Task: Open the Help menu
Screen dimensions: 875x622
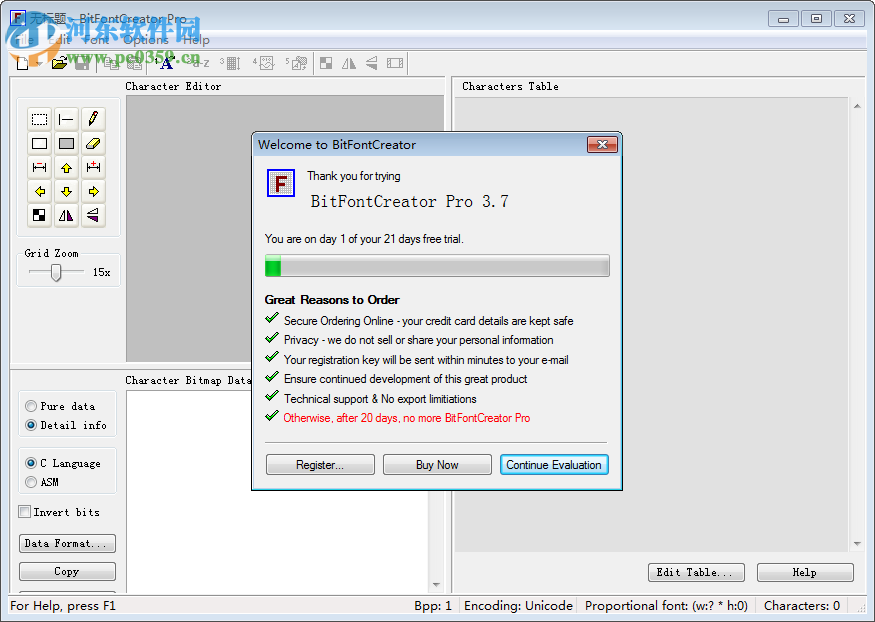Action: click(196, 40)
